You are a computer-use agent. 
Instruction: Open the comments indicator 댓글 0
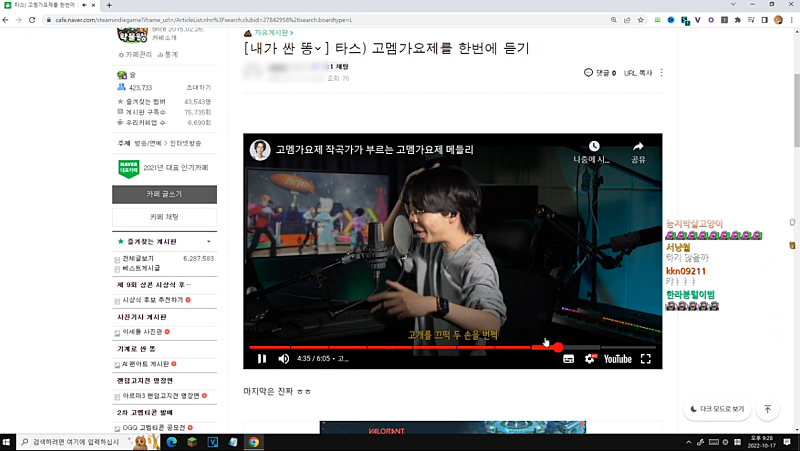point(599,73)
